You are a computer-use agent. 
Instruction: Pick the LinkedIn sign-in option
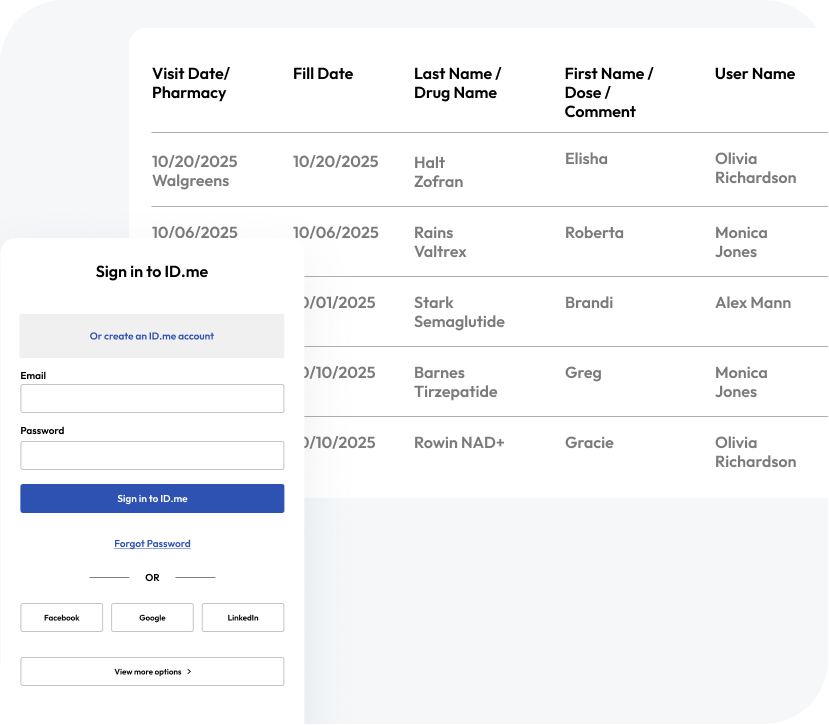243,618
